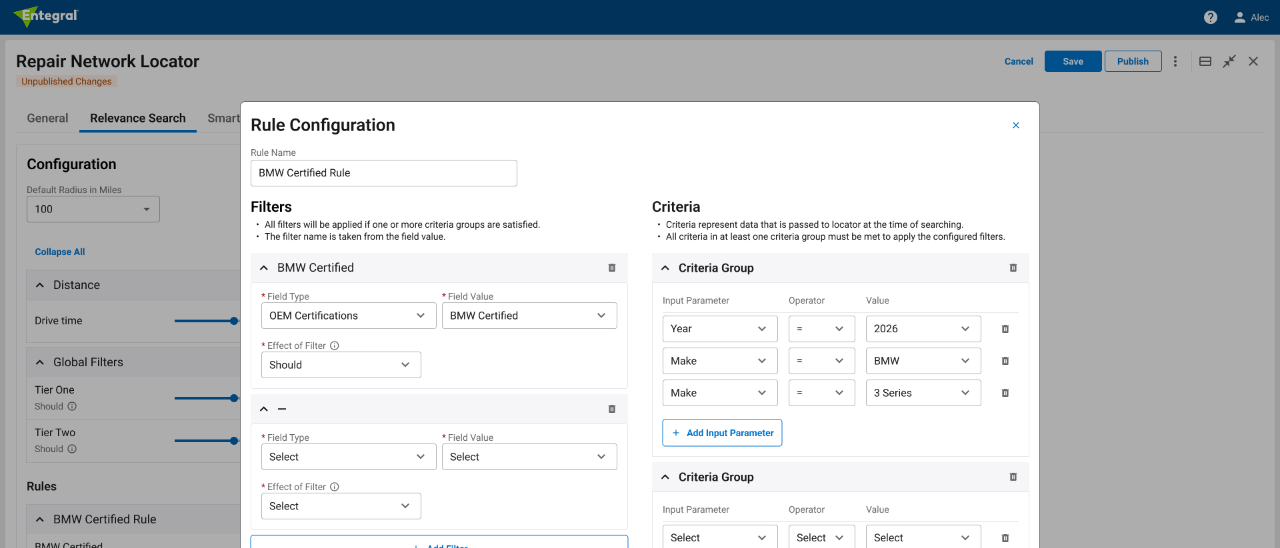
Task: Click the Collapse All link
Action: tap(60, 252)
